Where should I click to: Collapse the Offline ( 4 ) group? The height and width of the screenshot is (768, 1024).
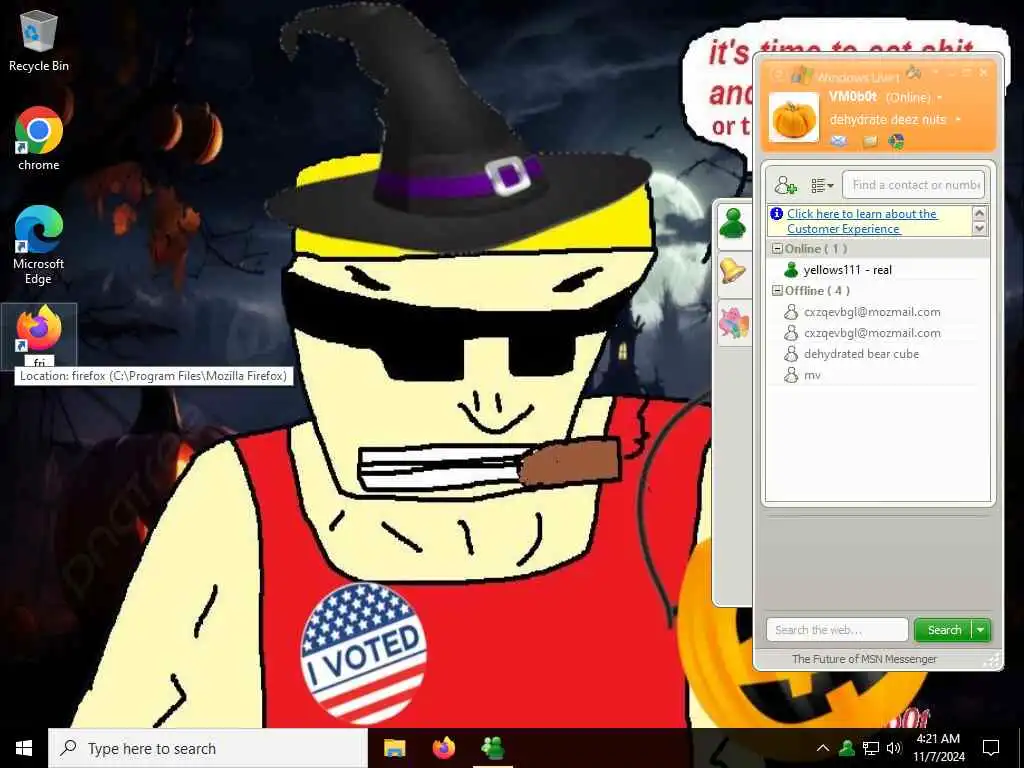777,291
